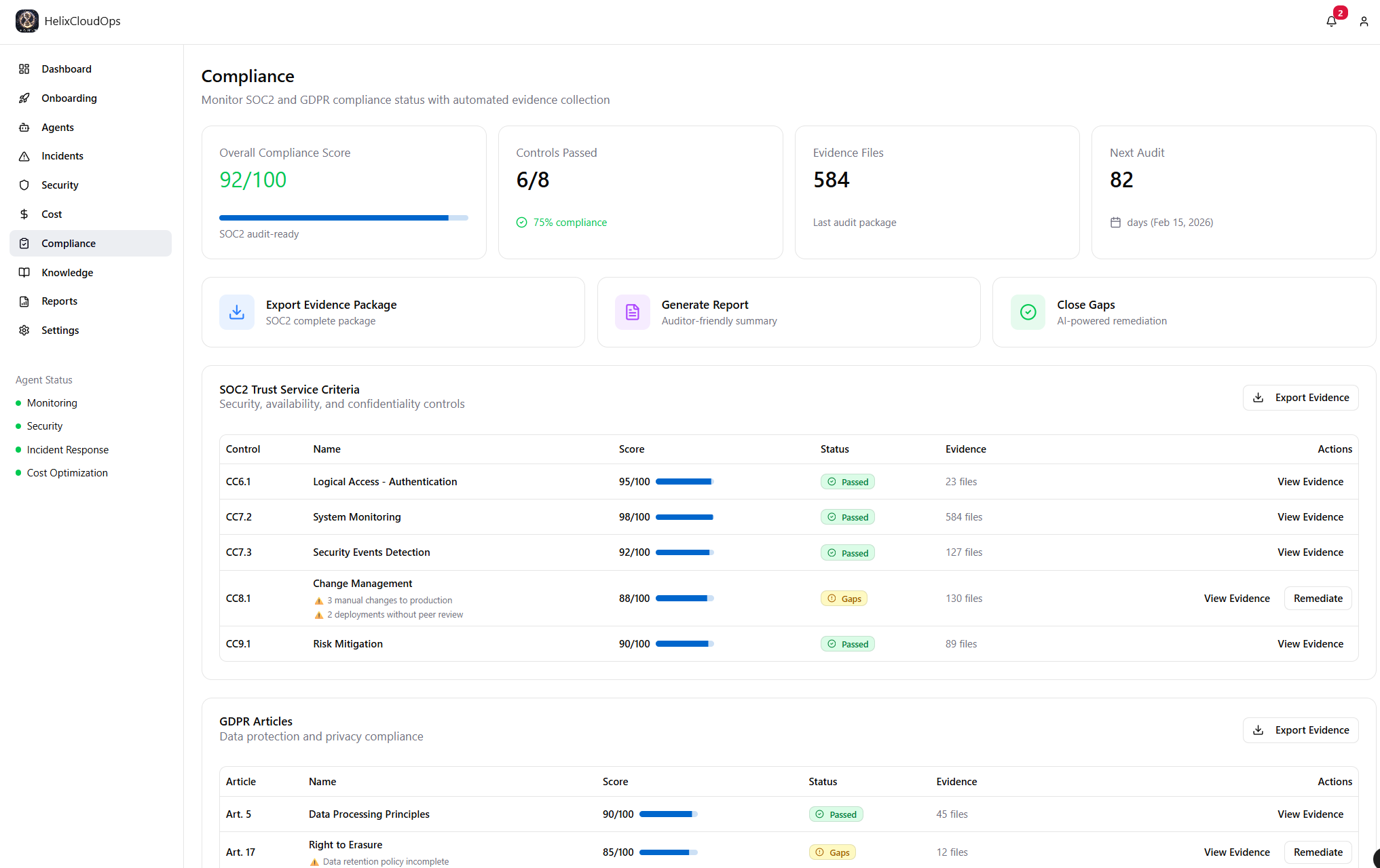View evidence for CC7.2 System Monitoring
The image size is (1380, 868).
pos(1310,517)
